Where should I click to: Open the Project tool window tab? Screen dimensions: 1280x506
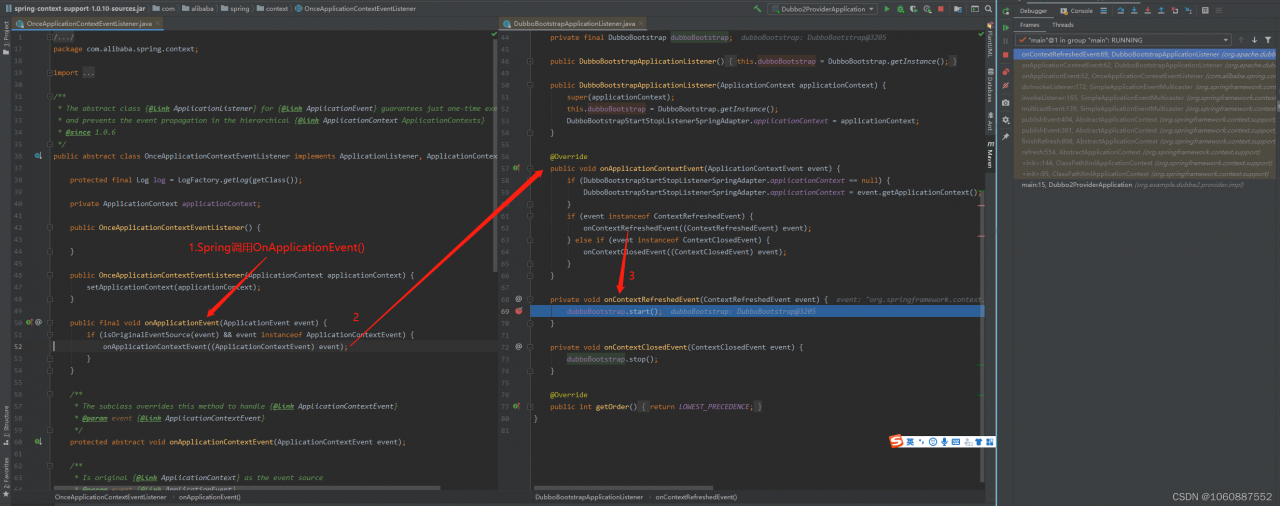point(6,40)
